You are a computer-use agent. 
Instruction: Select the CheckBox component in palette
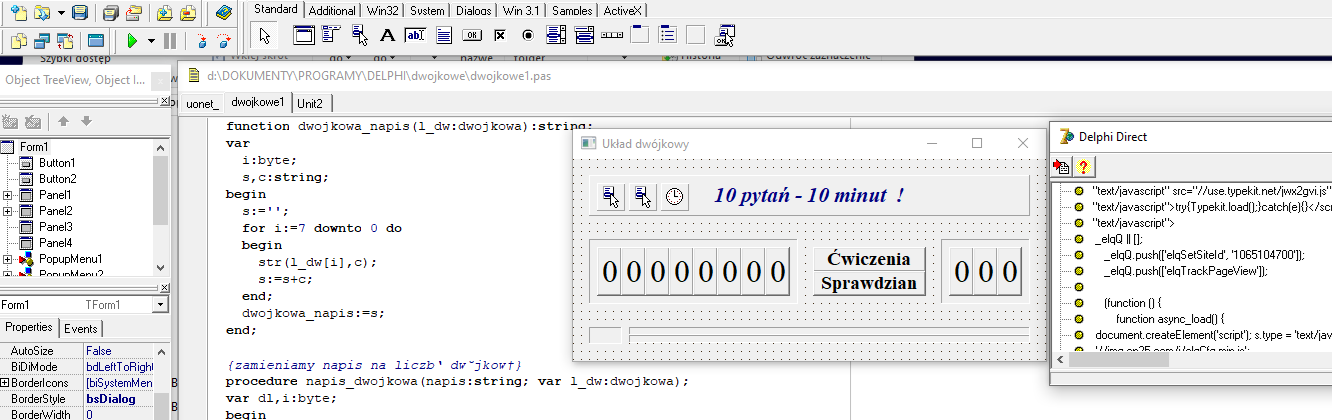coord(500,35)
